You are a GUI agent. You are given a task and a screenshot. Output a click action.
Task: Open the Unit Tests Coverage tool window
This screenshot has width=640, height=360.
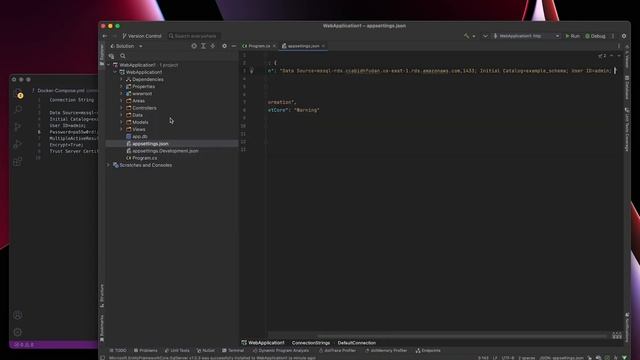pos(627,129)
